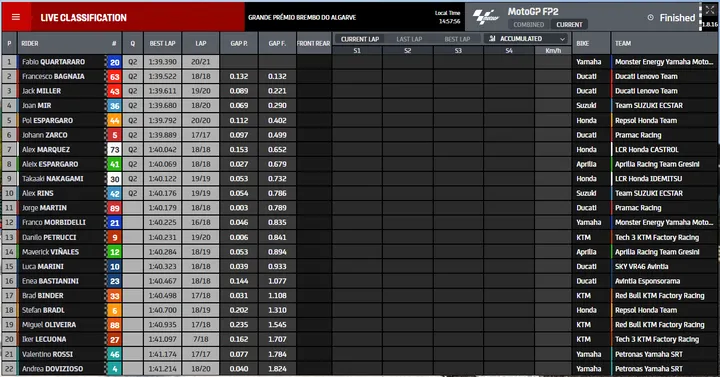The height and width of the screenshot is (377, 720).
Task: Select rider Aleix ESPARGARO
Action: pos(50,164)
